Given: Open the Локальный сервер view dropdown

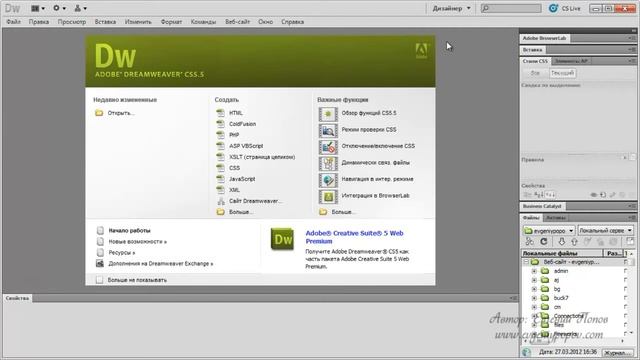Looking at the screenshot, I should point(606,231).
